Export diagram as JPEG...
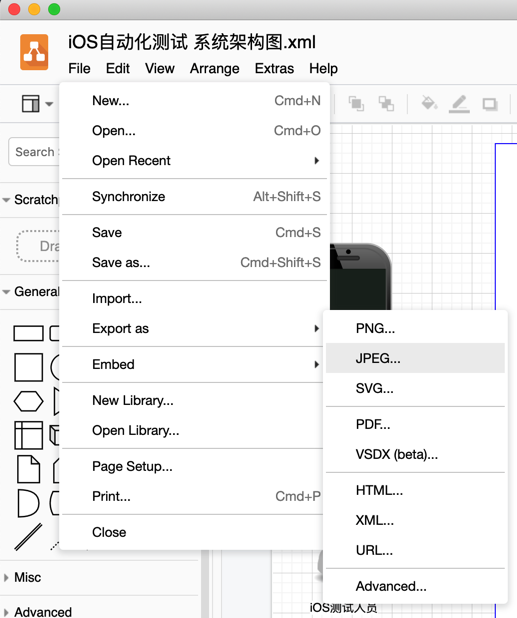The image size is (517, 618). pos(415,358)
